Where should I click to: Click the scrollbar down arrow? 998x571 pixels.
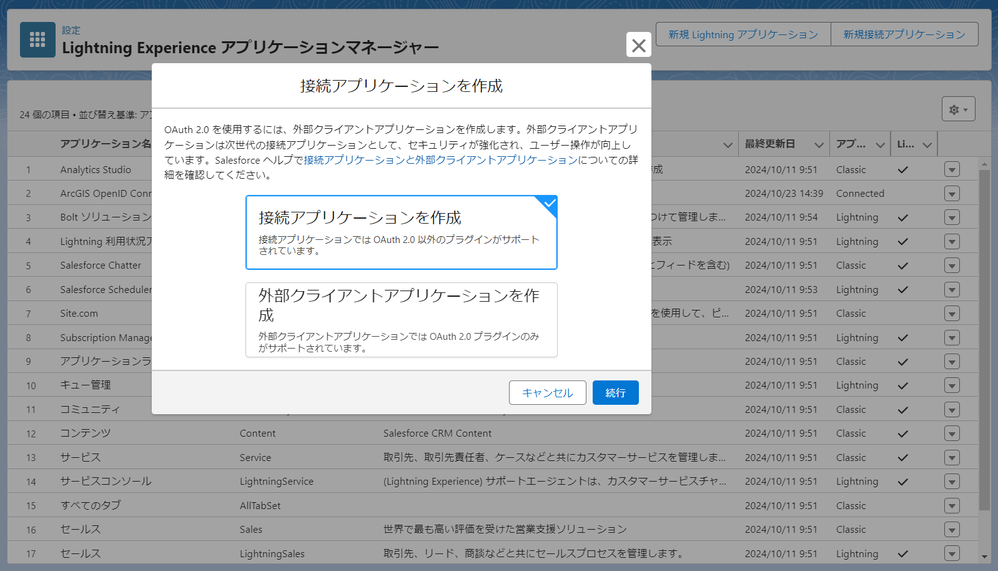[x=984, y=557]
